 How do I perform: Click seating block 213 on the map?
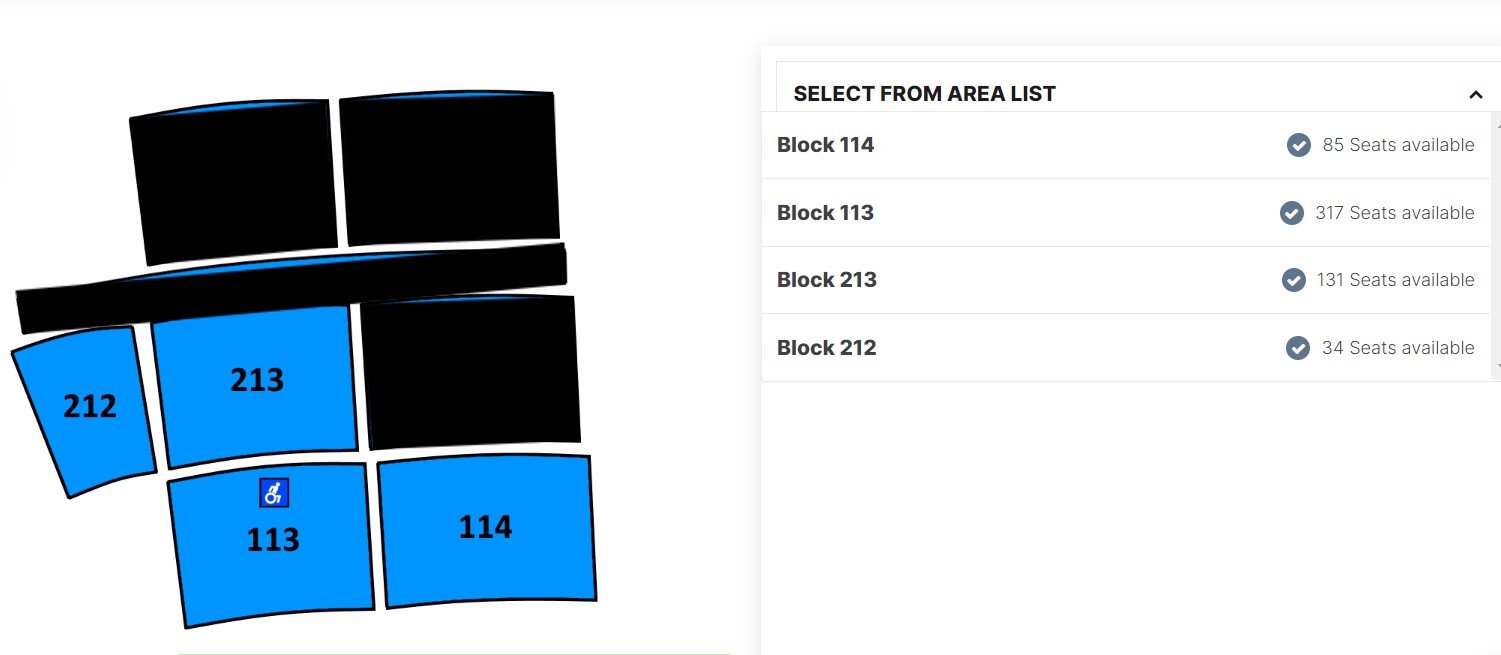(x=256, y=385)
